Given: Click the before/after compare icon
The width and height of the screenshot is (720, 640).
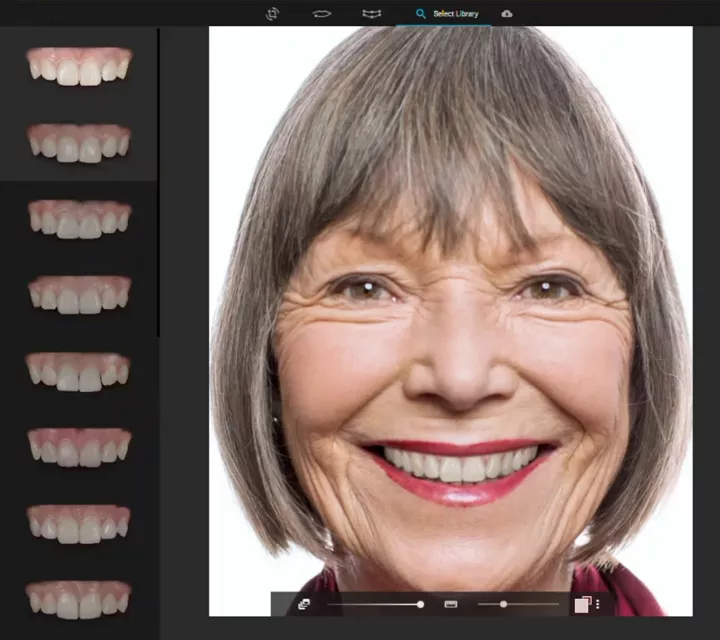Looking at the screenshot, I should tap(582, 604).
